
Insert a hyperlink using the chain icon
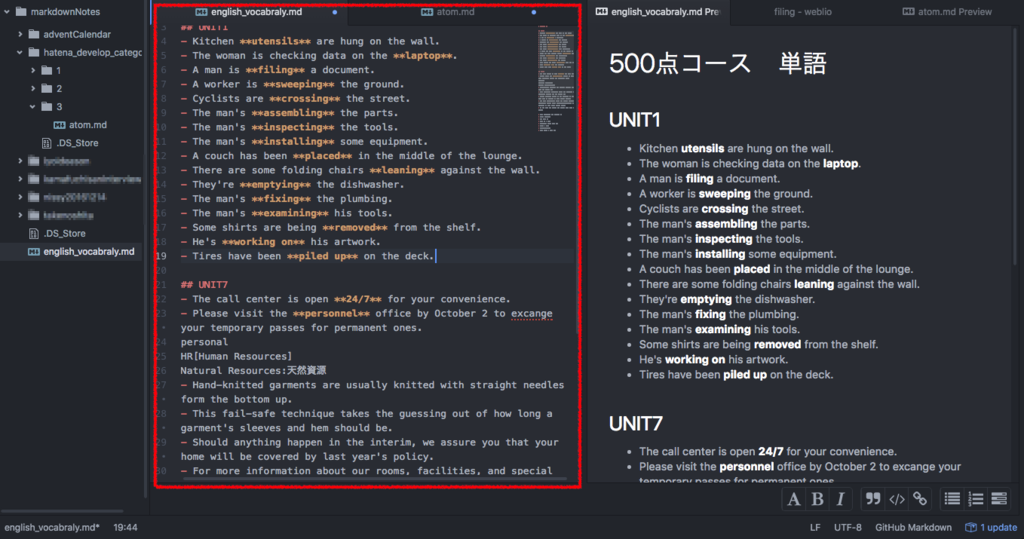tap(920, 499)
